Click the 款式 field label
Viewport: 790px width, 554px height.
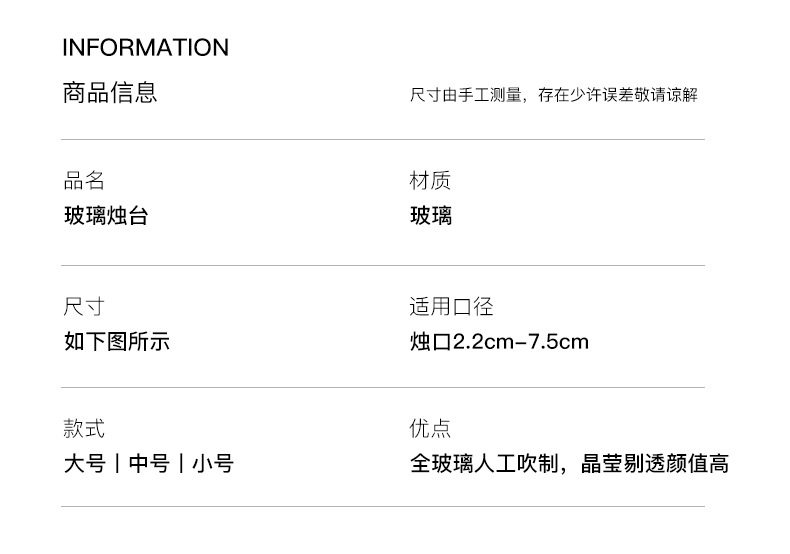[x=84, y=430]
